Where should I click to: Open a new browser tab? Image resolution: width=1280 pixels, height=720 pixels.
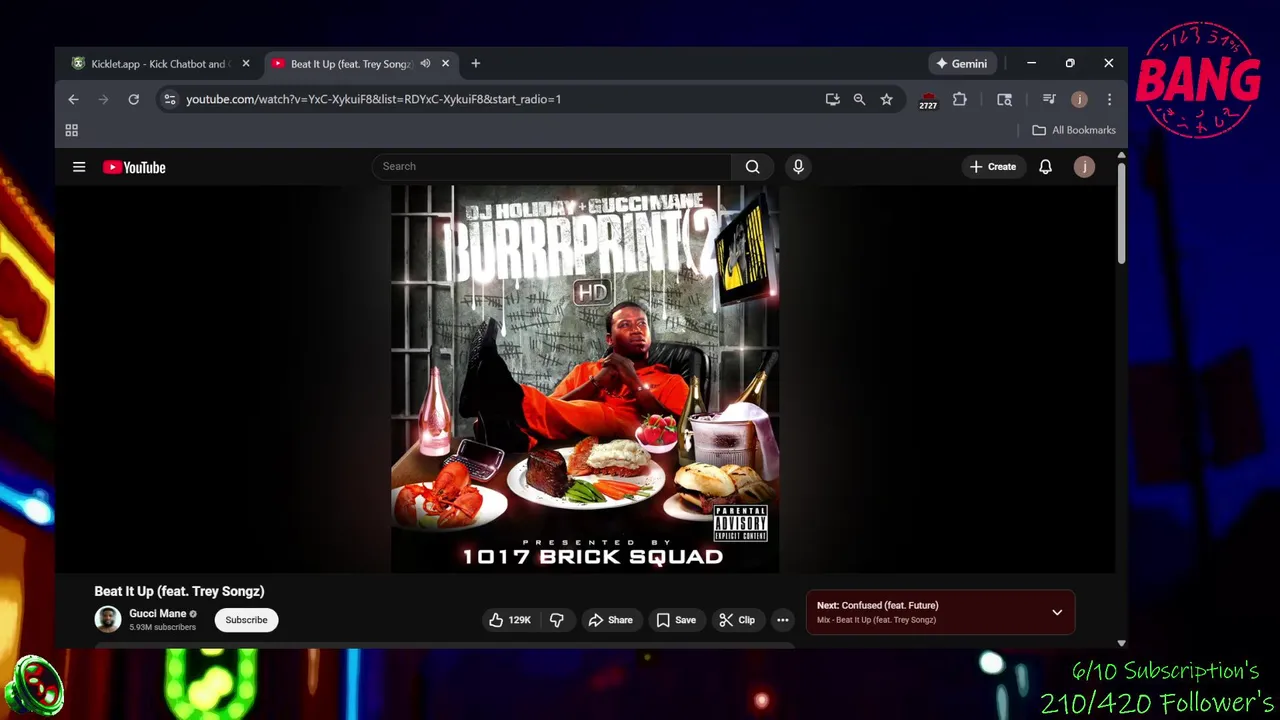click(476, 64)
